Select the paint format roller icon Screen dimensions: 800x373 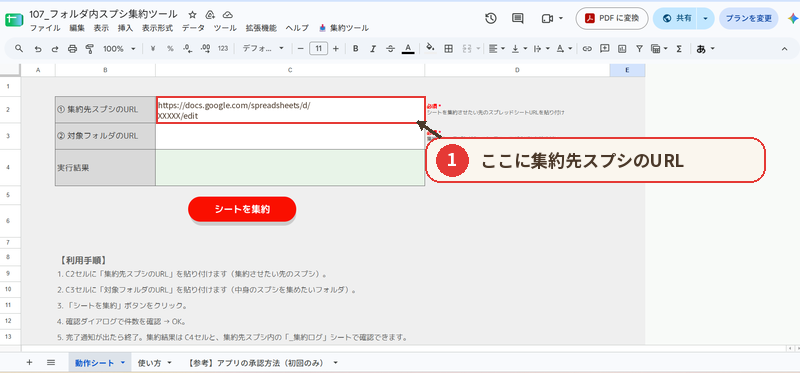click(x=90, y=49)
